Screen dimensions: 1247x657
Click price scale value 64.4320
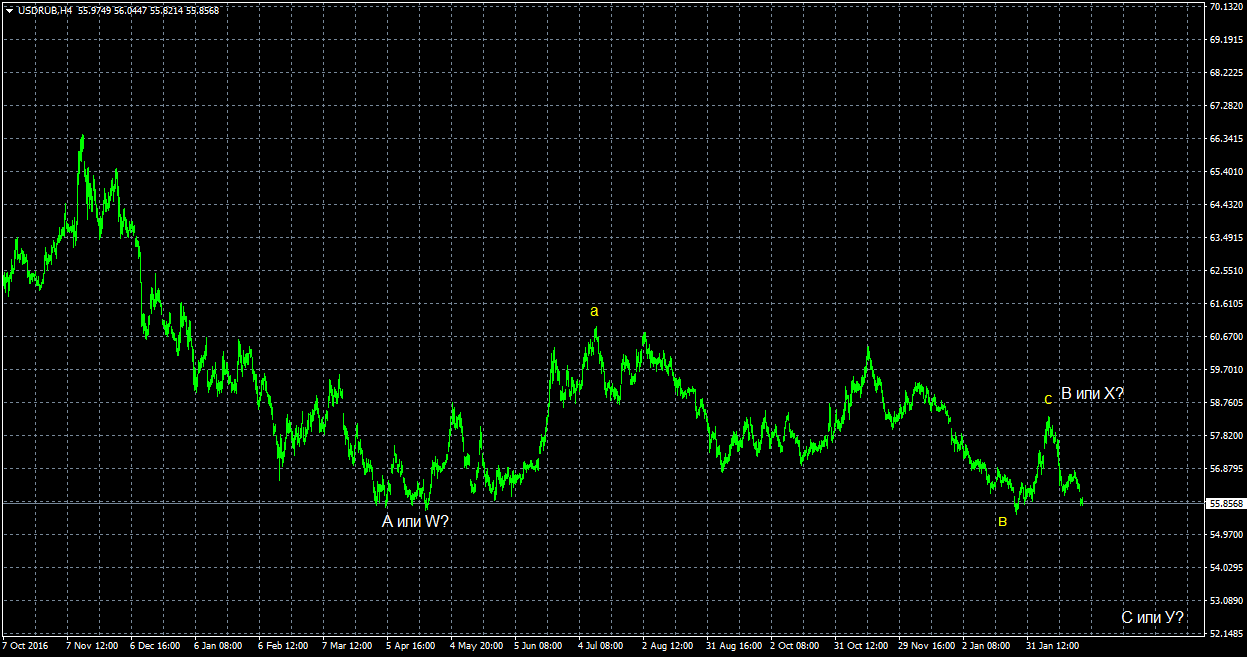coord(1224,205)
